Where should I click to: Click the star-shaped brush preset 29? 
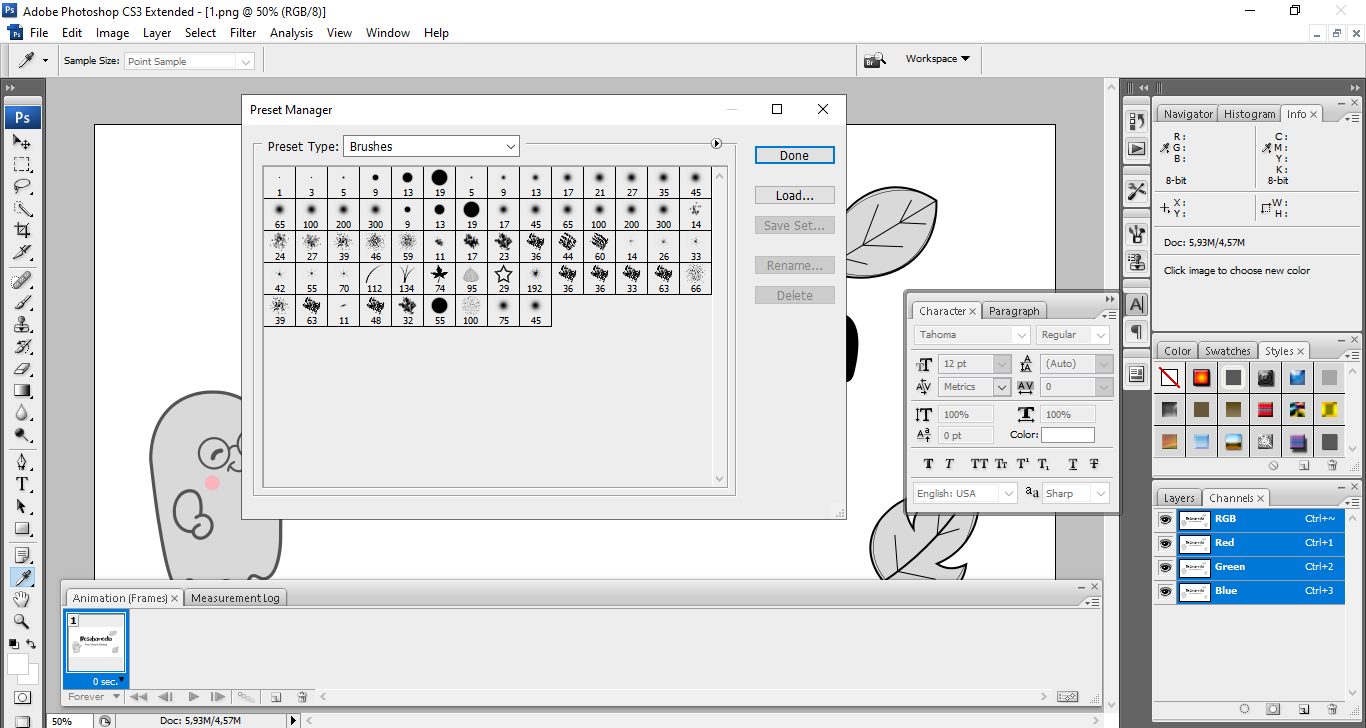point(503,278)
